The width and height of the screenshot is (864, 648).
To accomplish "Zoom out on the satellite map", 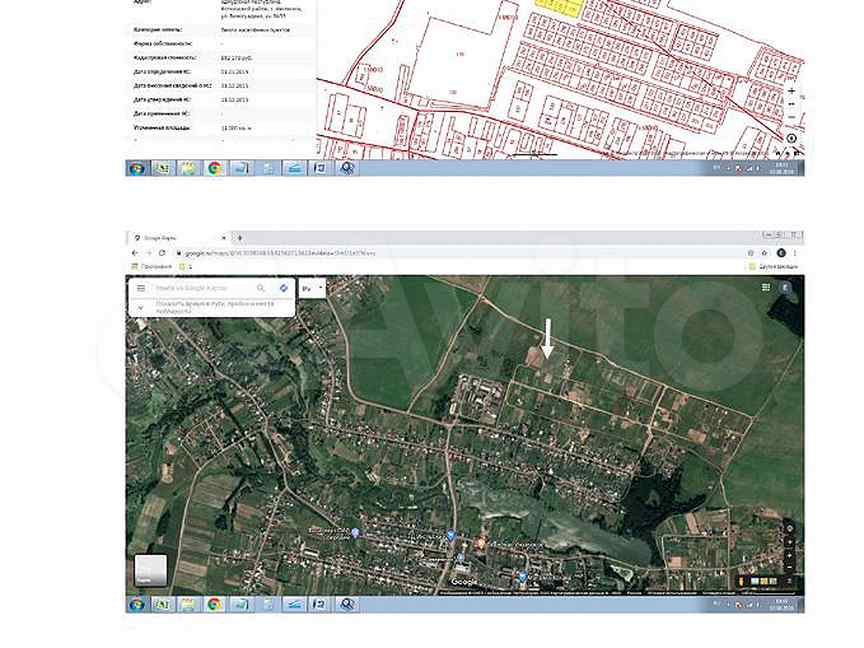I will point(790,567).
